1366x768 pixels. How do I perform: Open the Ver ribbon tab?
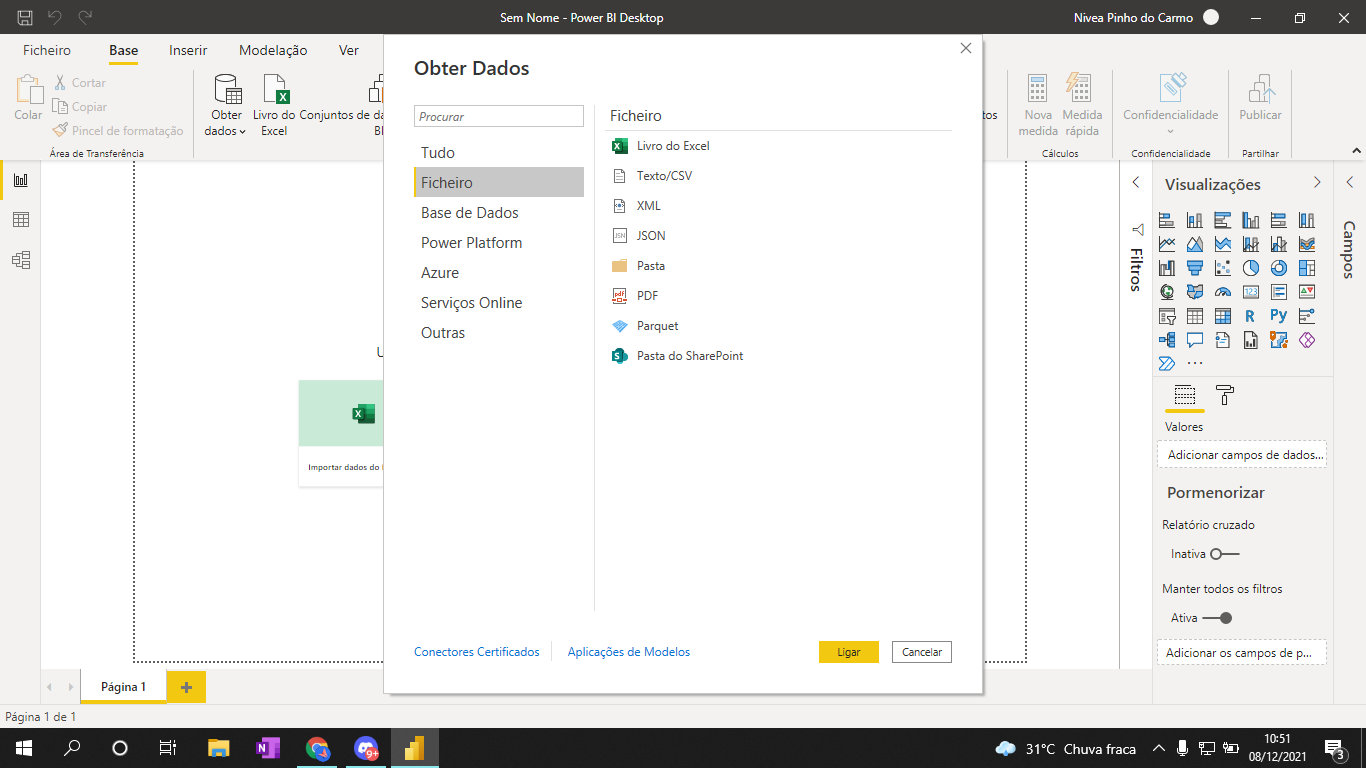click(349, 50)
